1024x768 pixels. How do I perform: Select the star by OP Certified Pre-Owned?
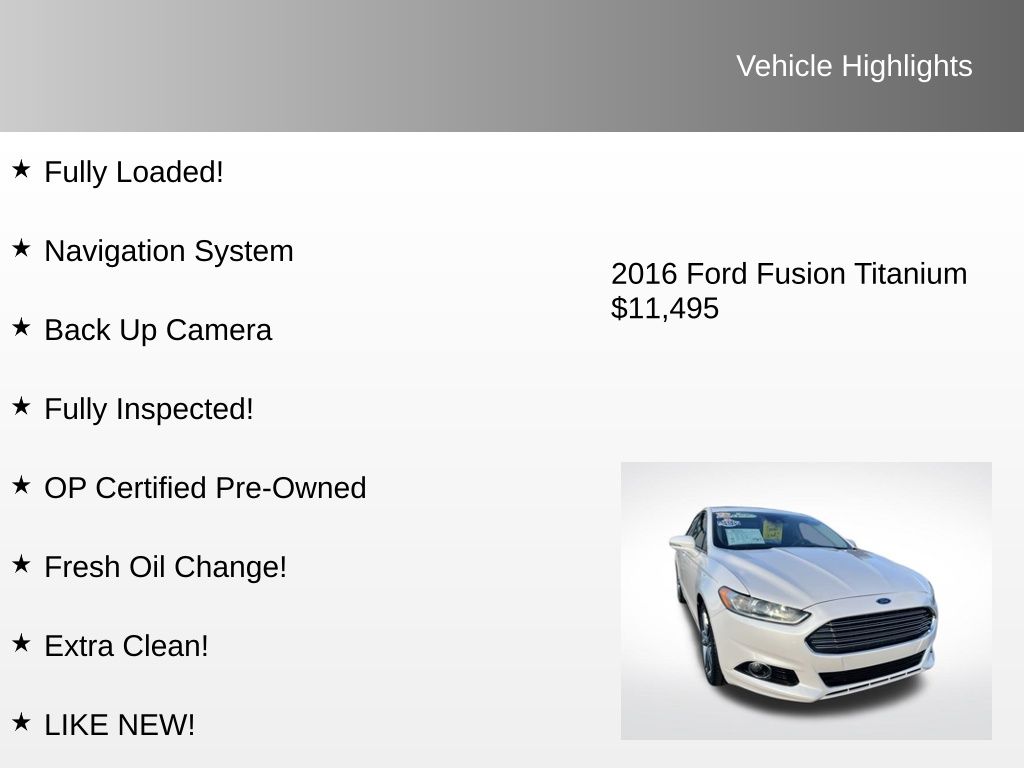pyautogui.click(x=21, y=485)
